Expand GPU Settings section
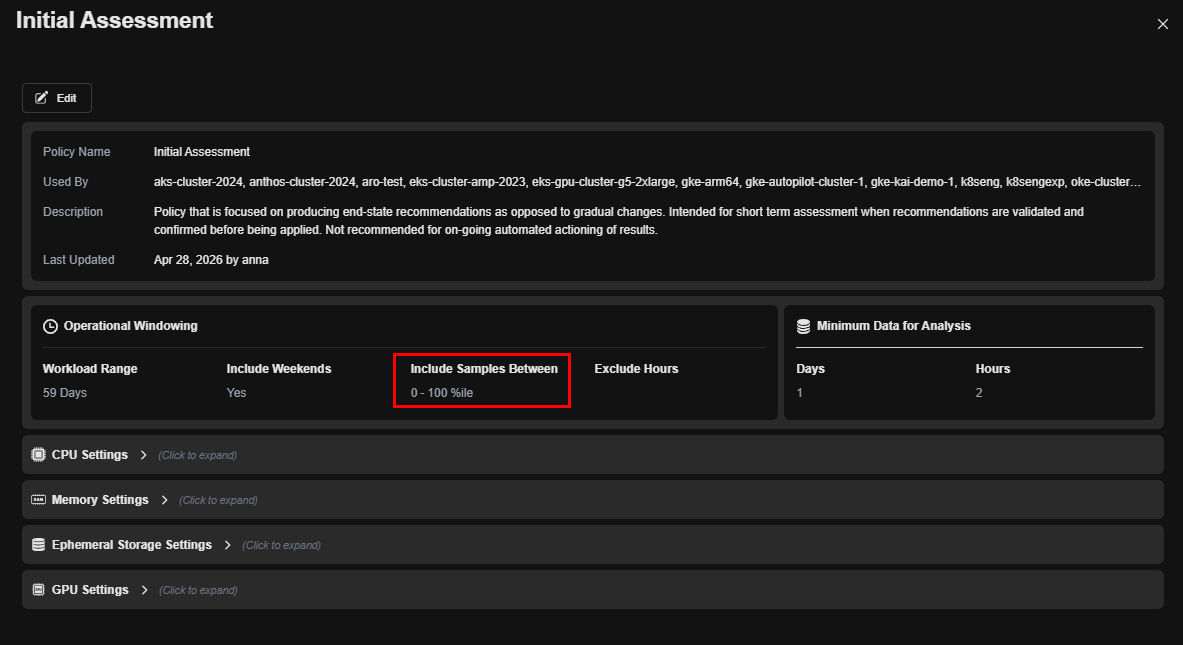Screen dimensions: 1183x645 (x=592, y=590)
